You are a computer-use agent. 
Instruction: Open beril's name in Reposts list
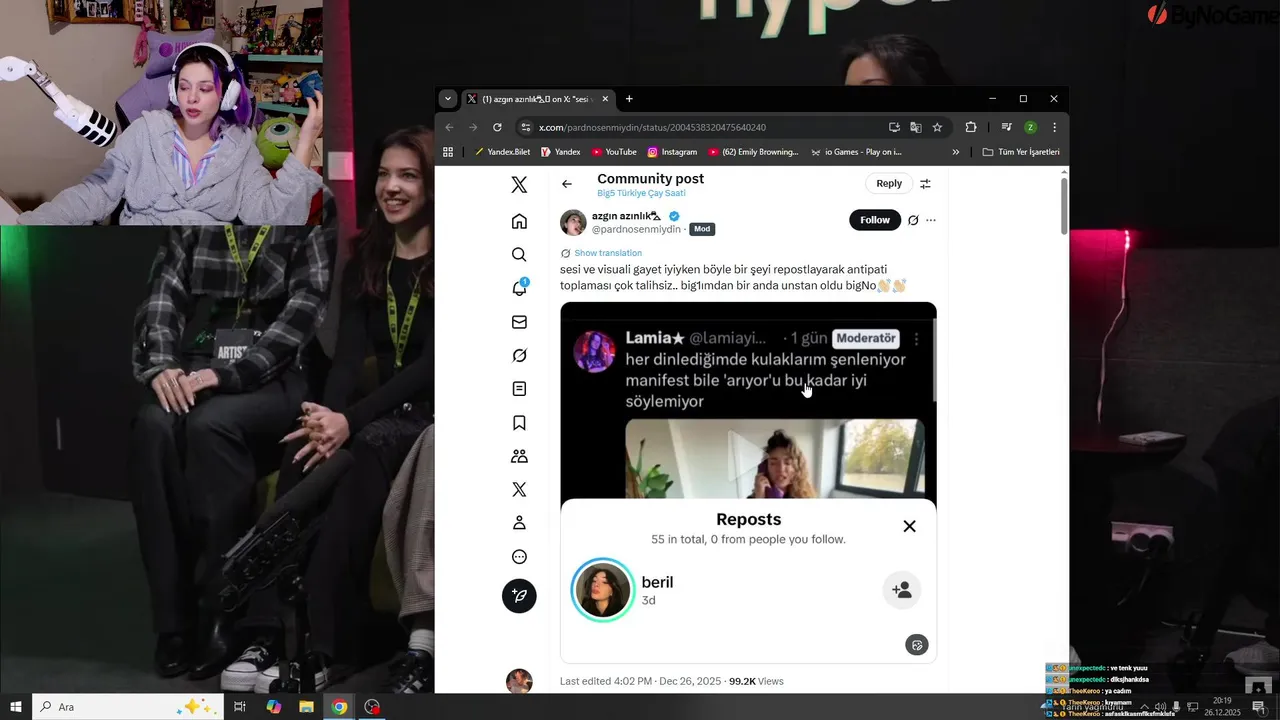(x=657, y=582)
